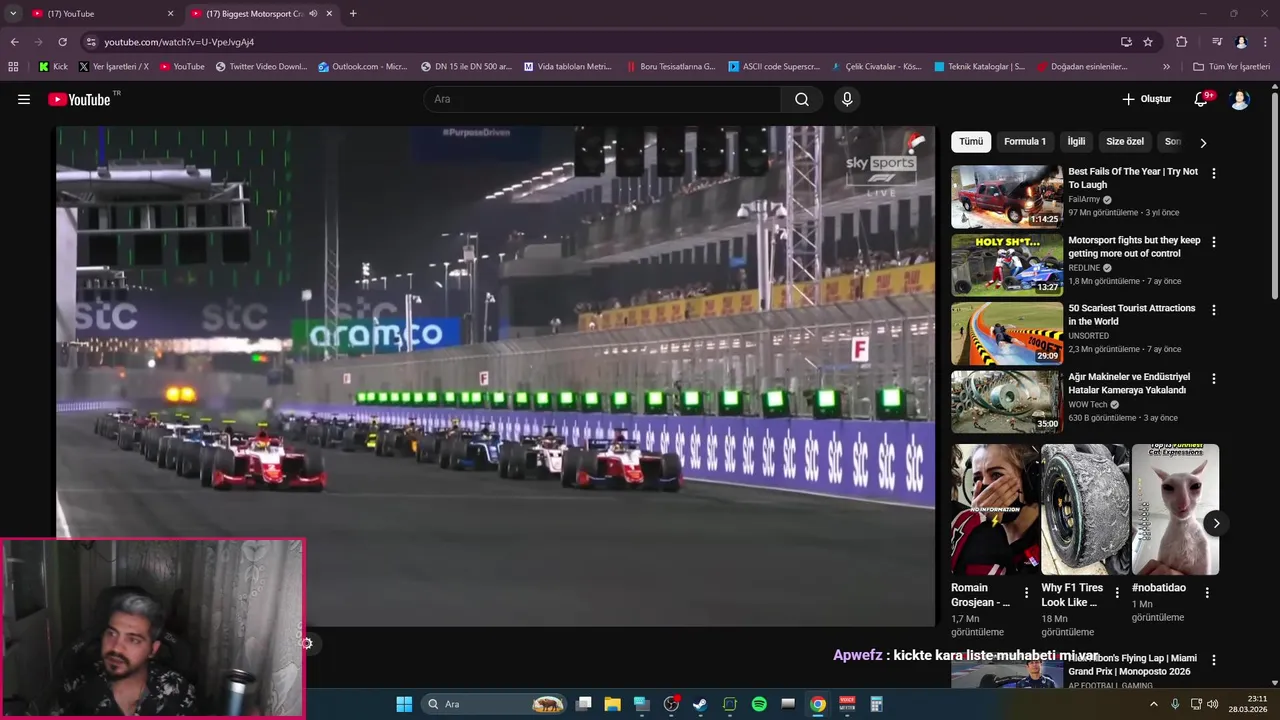
Task: Focus the YouTube Ara search field
Action: 603,99
